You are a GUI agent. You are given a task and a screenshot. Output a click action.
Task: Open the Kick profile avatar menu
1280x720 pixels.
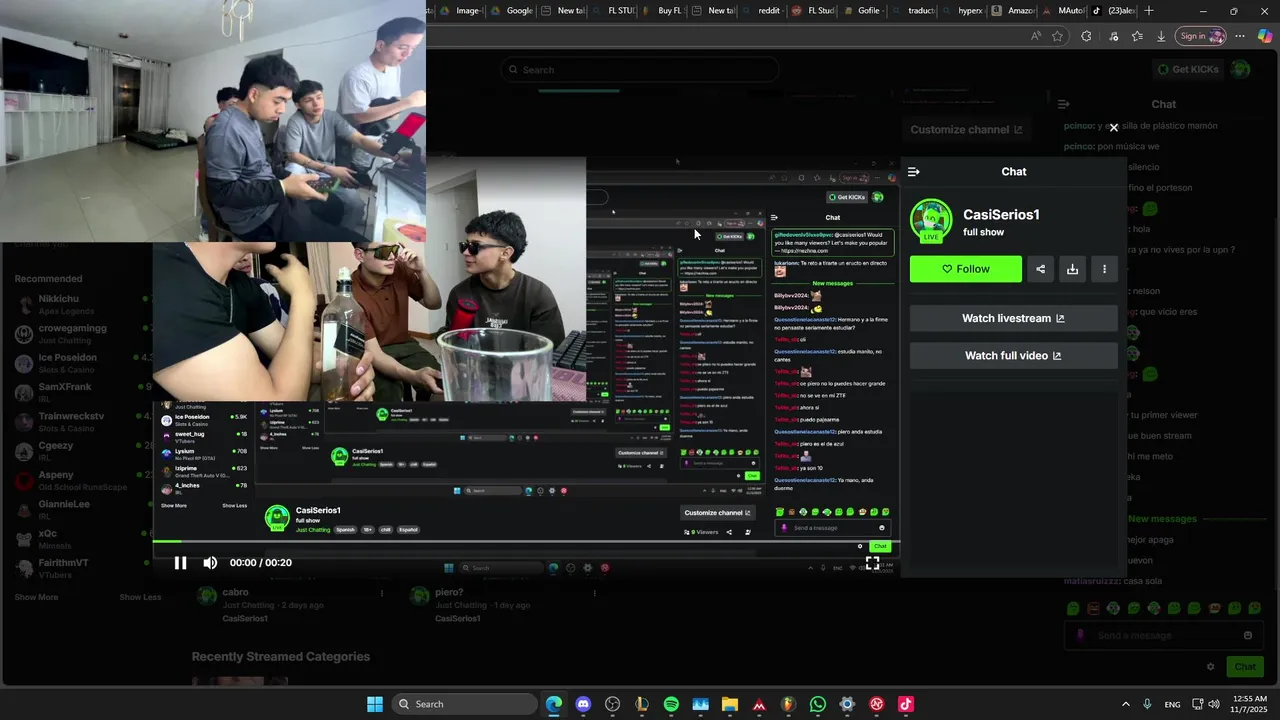coord(1241,69)
